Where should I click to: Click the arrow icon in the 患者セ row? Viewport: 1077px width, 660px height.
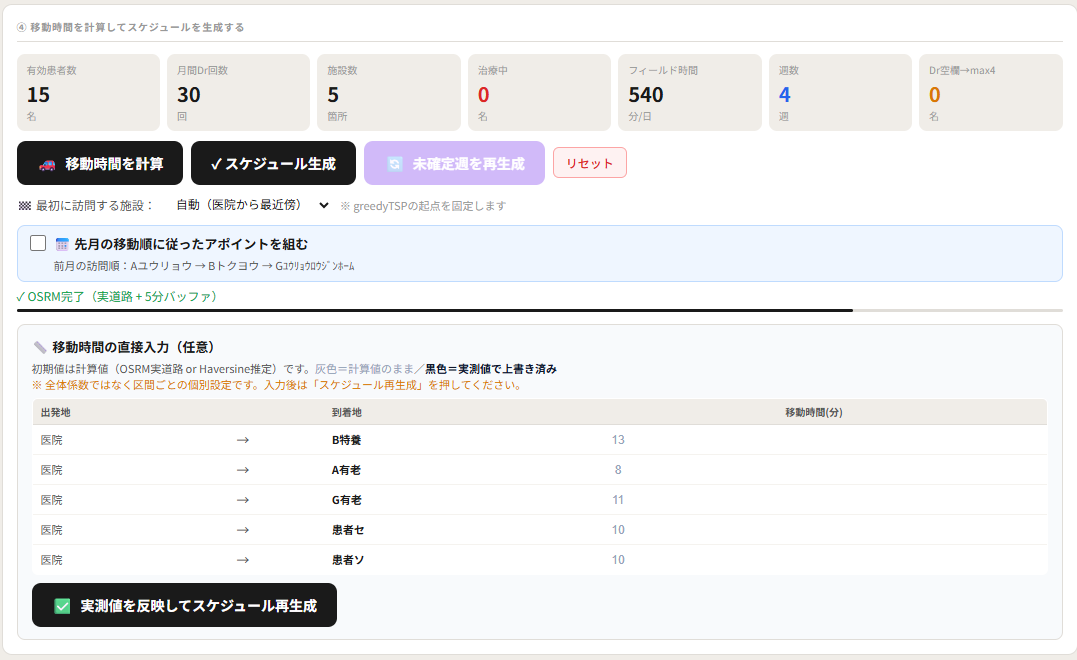click(242, 530)
